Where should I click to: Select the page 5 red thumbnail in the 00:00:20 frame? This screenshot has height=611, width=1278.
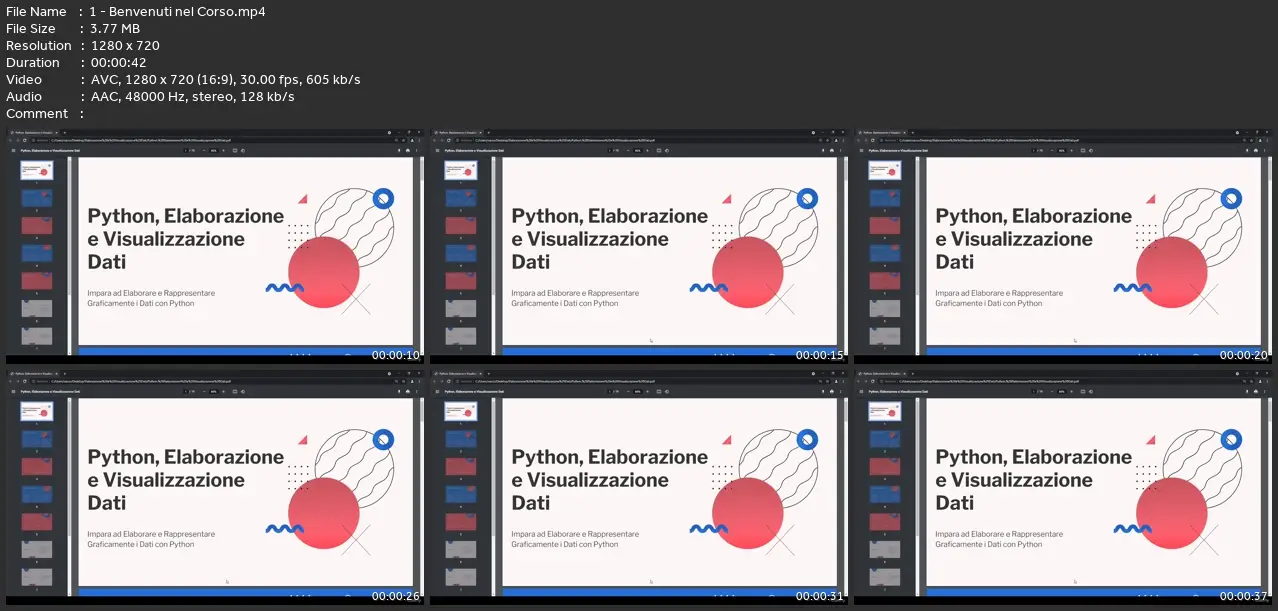pos(885,281)
